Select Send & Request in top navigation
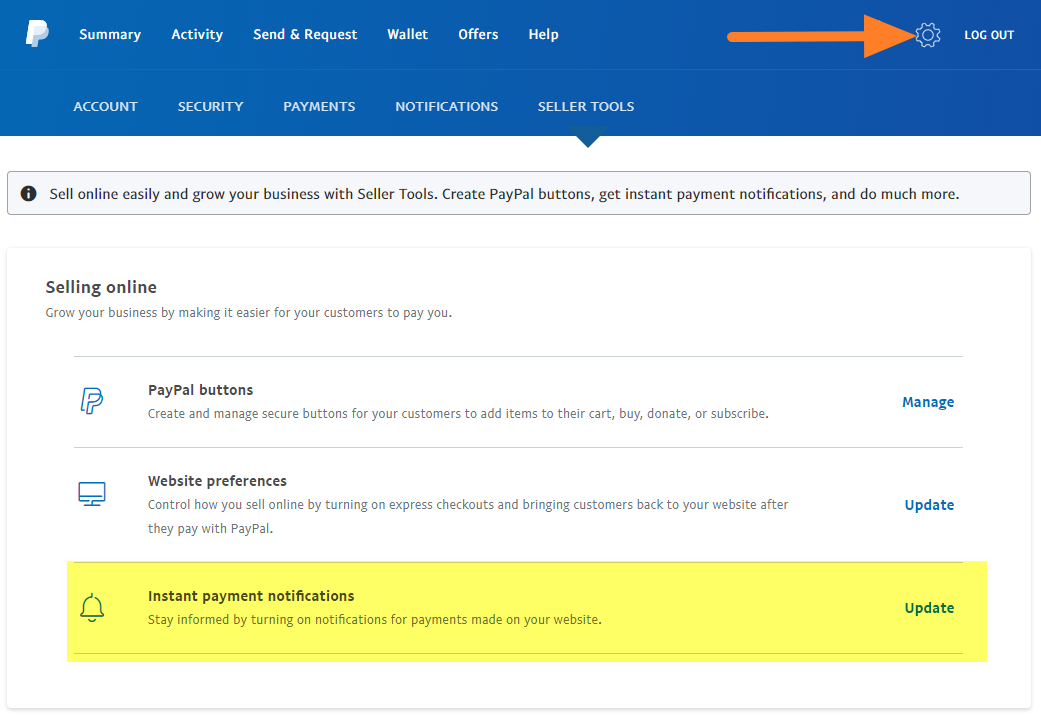This screenshot has width=1041, height=715. click(305, 34)
